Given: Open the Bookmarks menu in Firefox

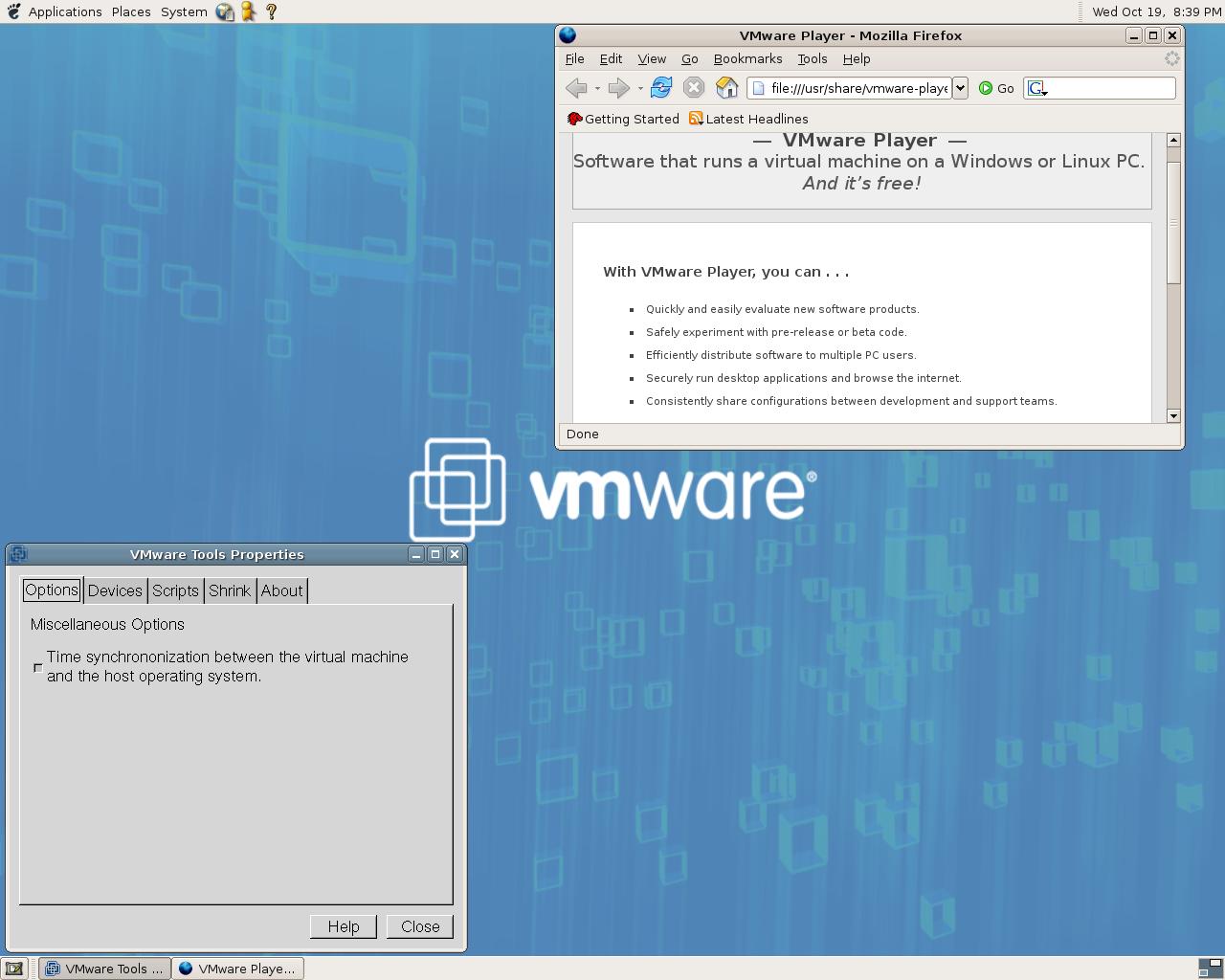Looking at the screenshot, I should click(x=748, y=59).
